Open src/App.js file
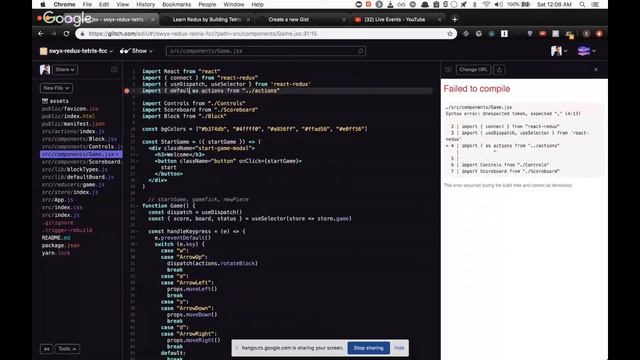Screen dimensions: 640x360 pyautogui.click(x=57, y=200)
